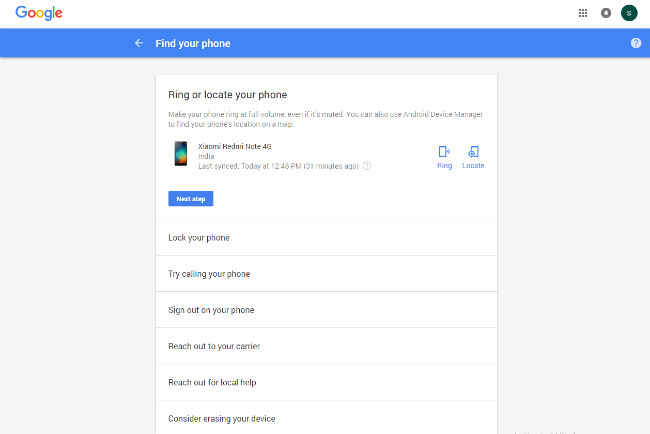Expand Reach out for local help
Viewport: 650px width, 434px height.
click(326, 382)
